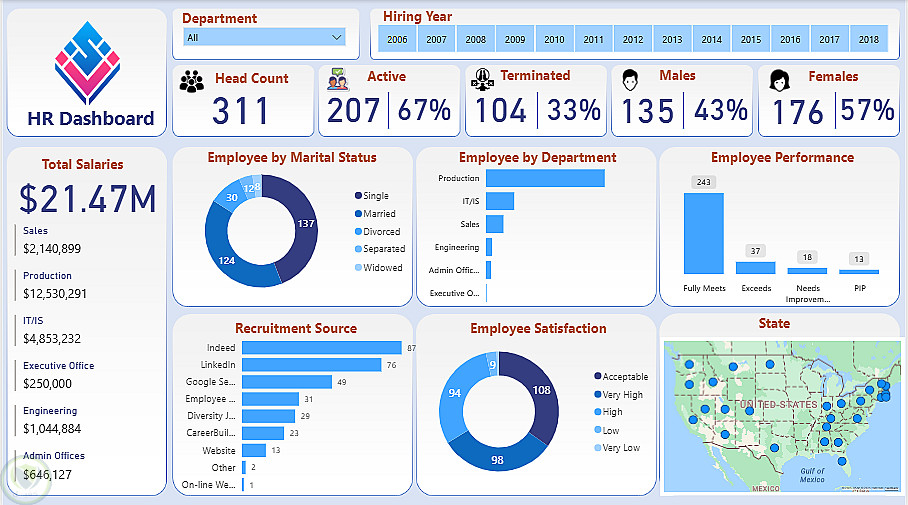Expand the Department dropdown chevron arrow
908x505 pixels.
(336, 37)
